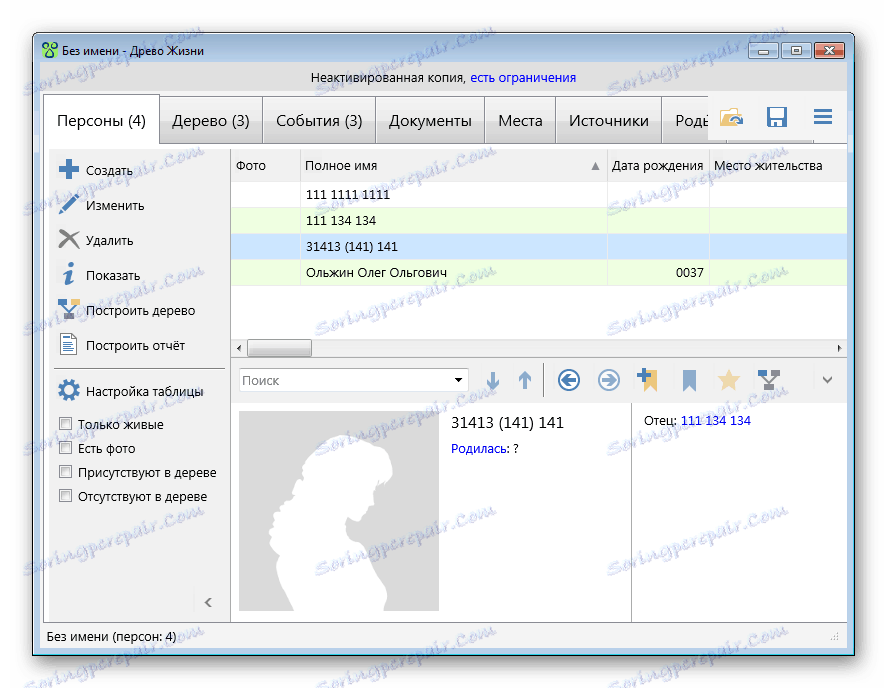Click the есть ограничения link

point(523,78)
